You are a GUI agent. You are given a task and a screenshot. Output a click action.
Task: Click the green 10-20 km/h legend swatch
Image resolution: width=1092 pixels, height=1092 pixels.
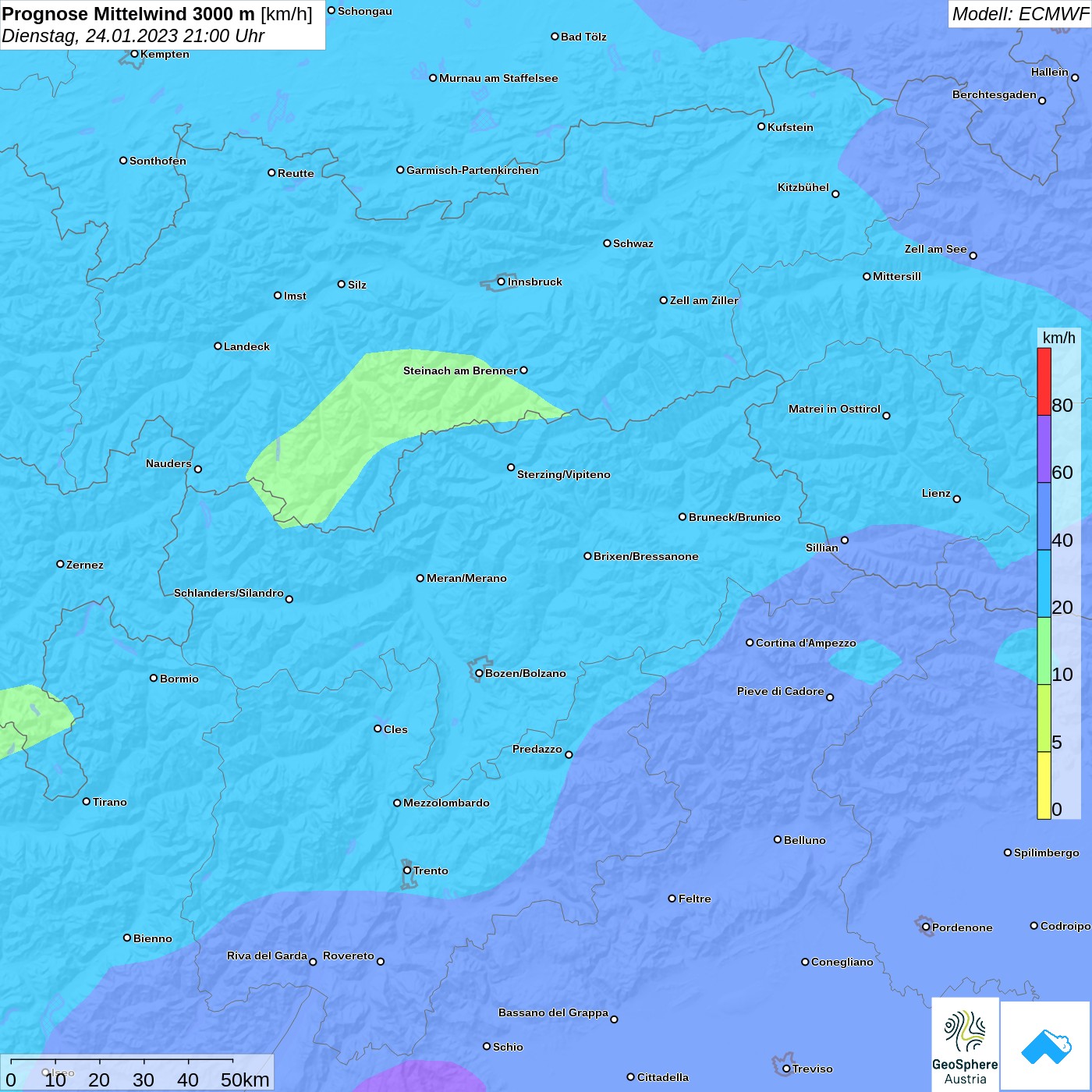(1044, 651)
